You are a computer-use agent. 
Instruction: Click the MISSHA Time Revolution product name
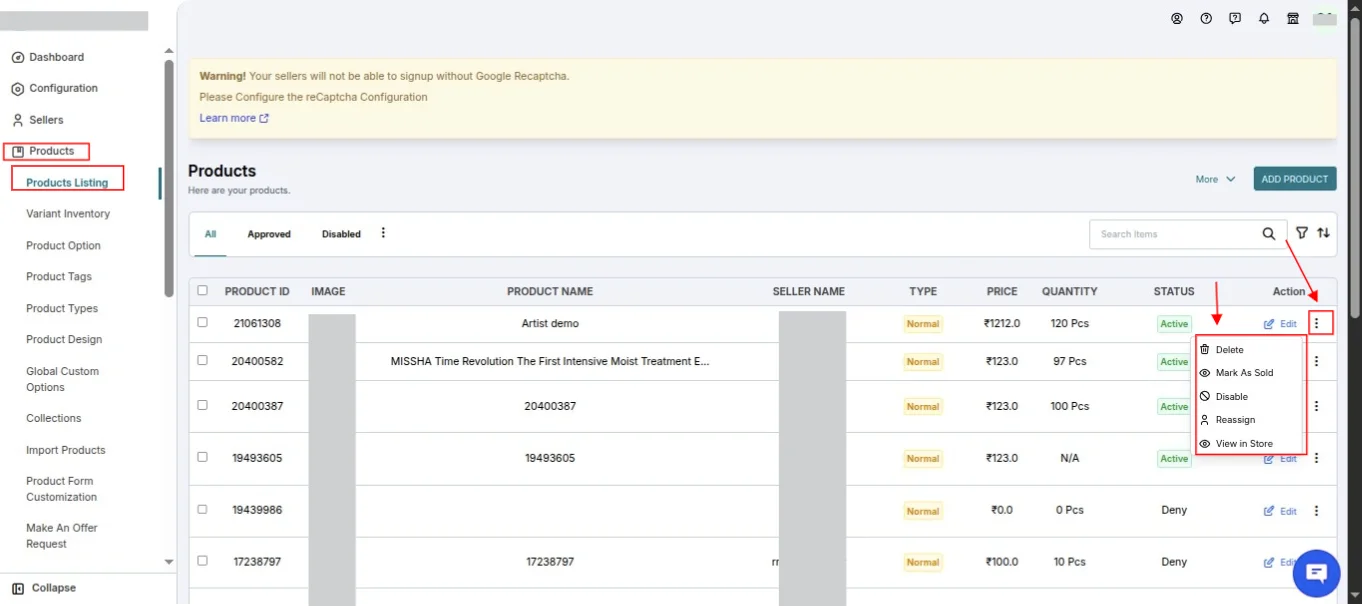pos(550,362)
